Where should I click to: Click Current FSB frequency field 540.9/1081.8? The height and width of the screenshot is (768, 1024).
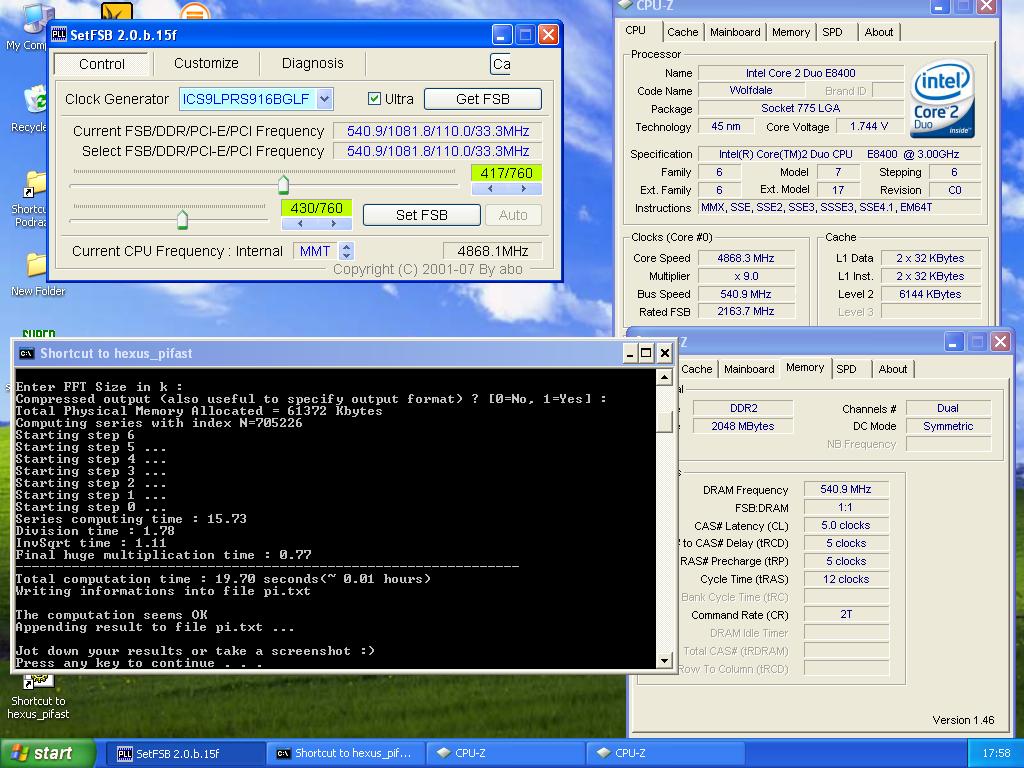click(x=438, y=131)
